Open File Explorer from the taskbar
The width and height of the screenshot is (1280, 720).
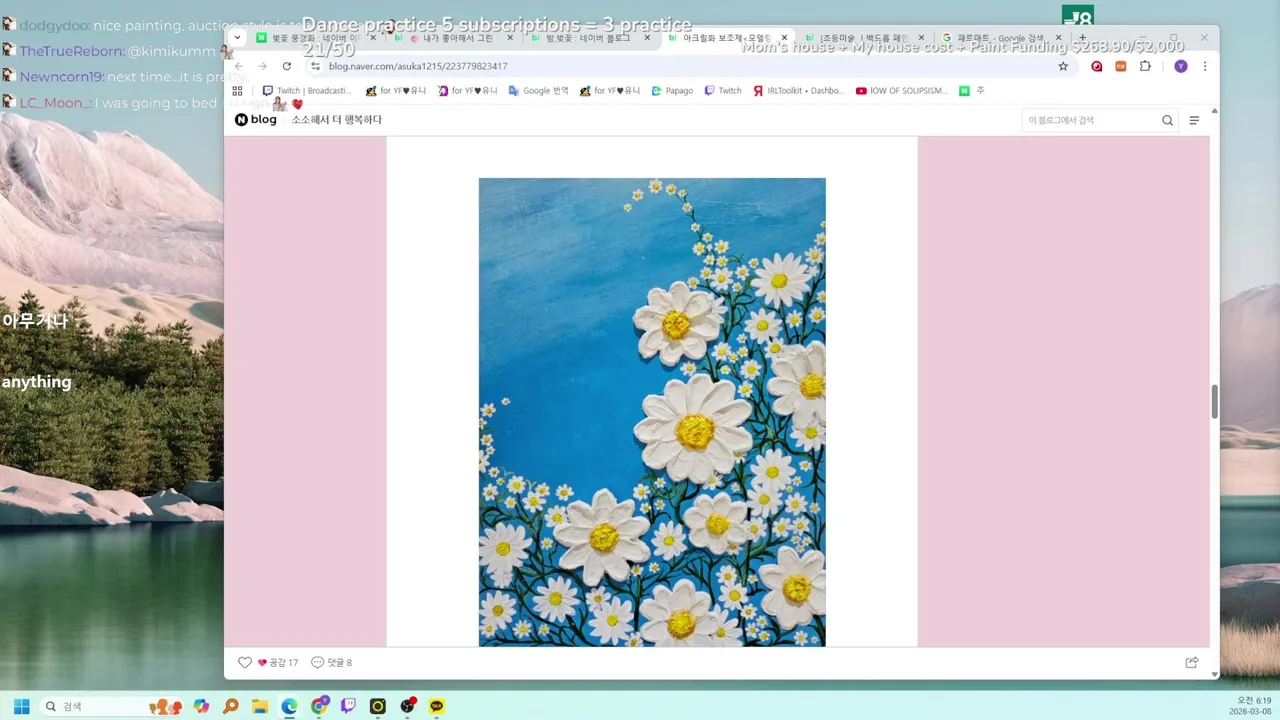(260, 706)
